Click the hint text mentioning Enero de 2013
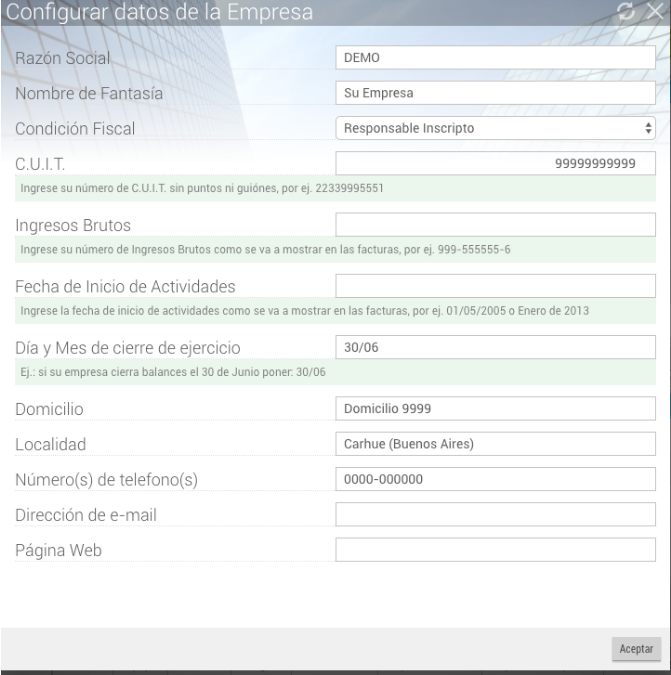The width and height of the screenshot is (671, 675). pos(304,311)
